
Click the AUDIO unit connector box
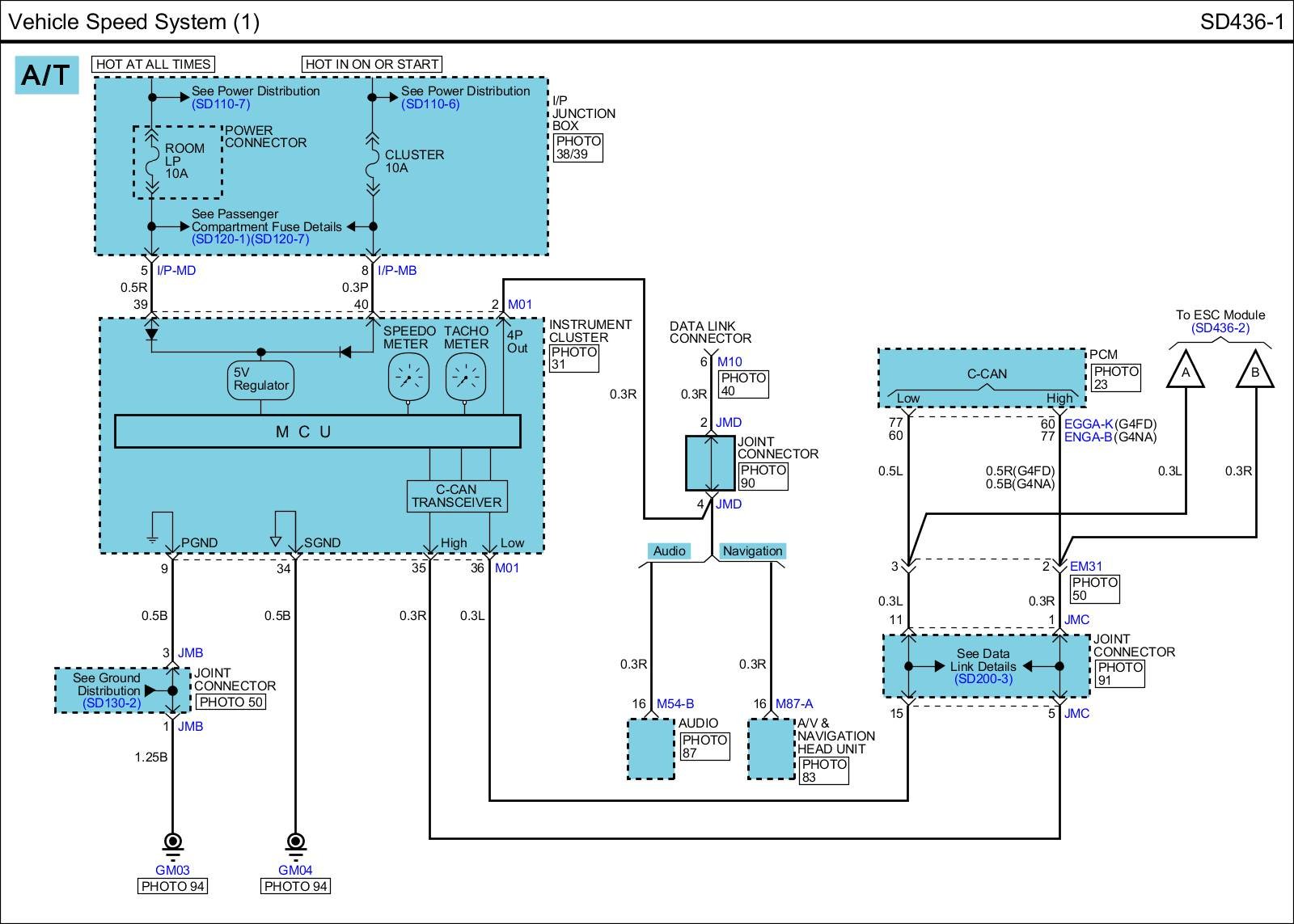pyautogui.click(x=651, y=749)
